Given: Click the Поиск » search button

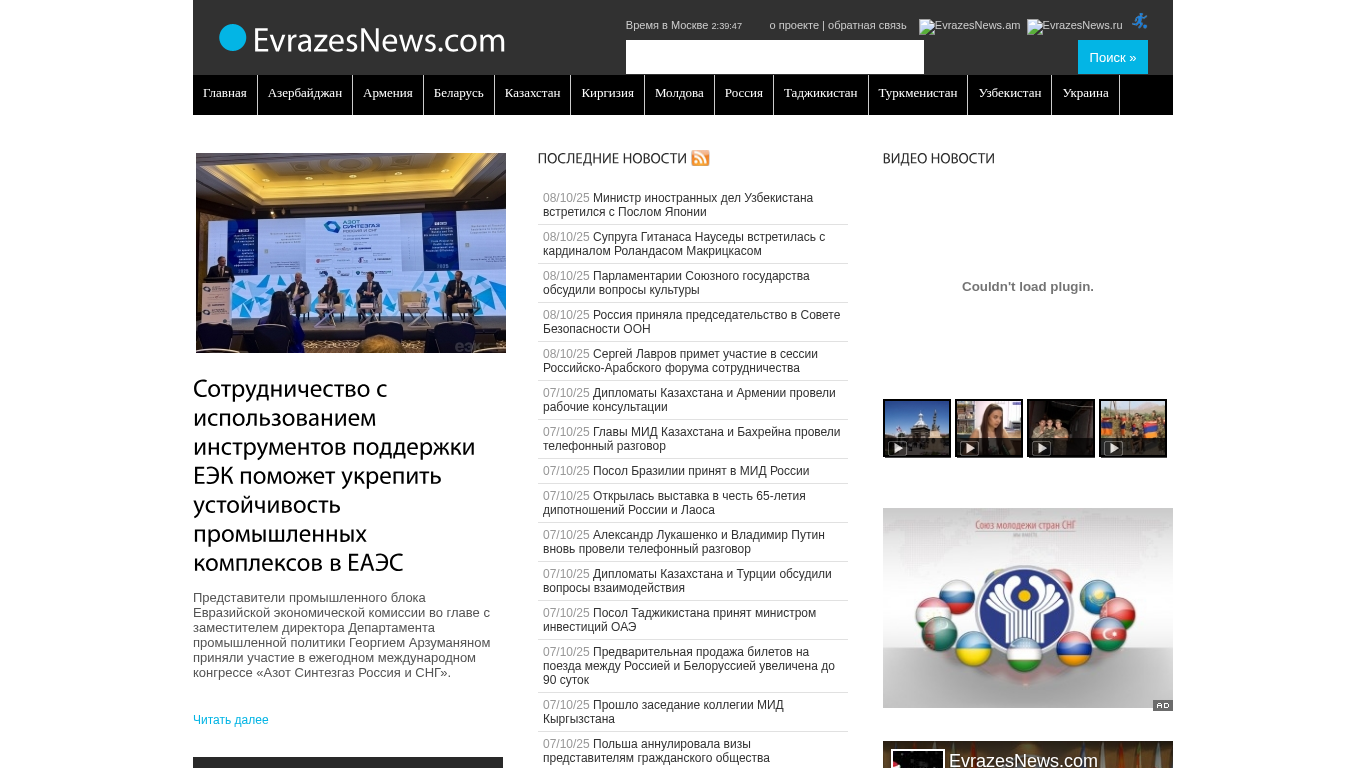Looking at the screenshot, I should (x=1113, y=57).
